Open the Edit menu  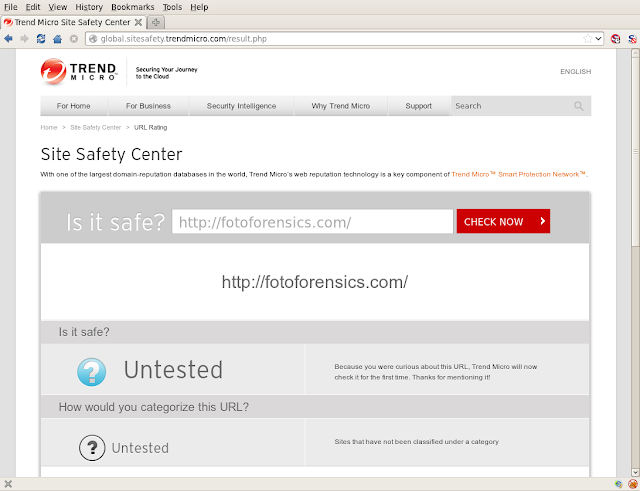coord(33,7)
